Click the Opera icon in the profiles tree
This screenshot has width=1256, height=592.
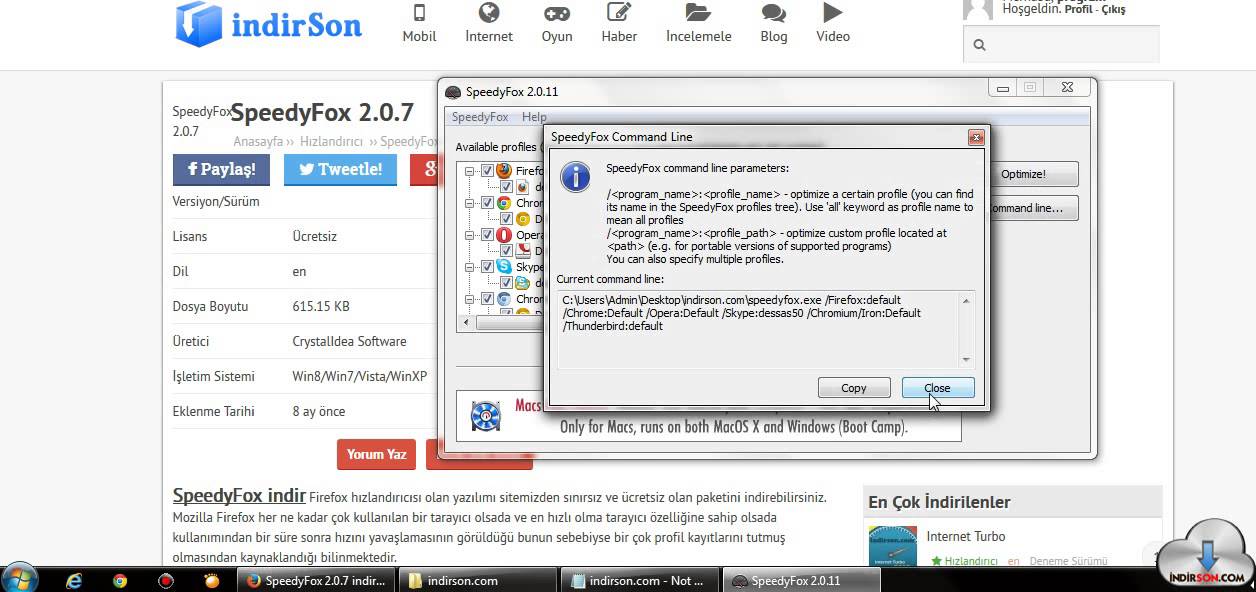pos(503,235)
